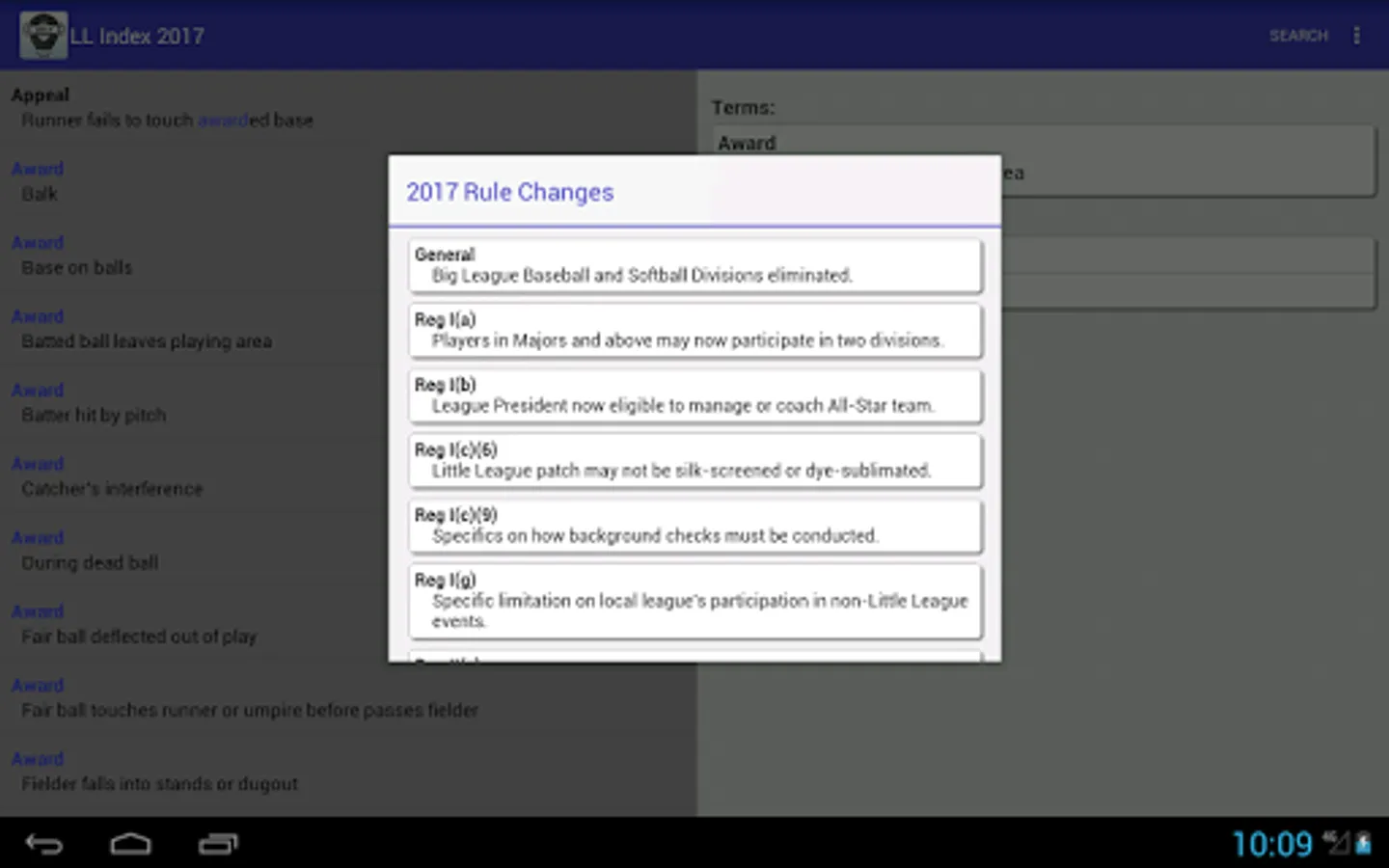Image resolution: width=1389 pixels, height=868 pixels.
Task: Select Award Fielder falls into stands or dugout
Action: pos(348,772)
